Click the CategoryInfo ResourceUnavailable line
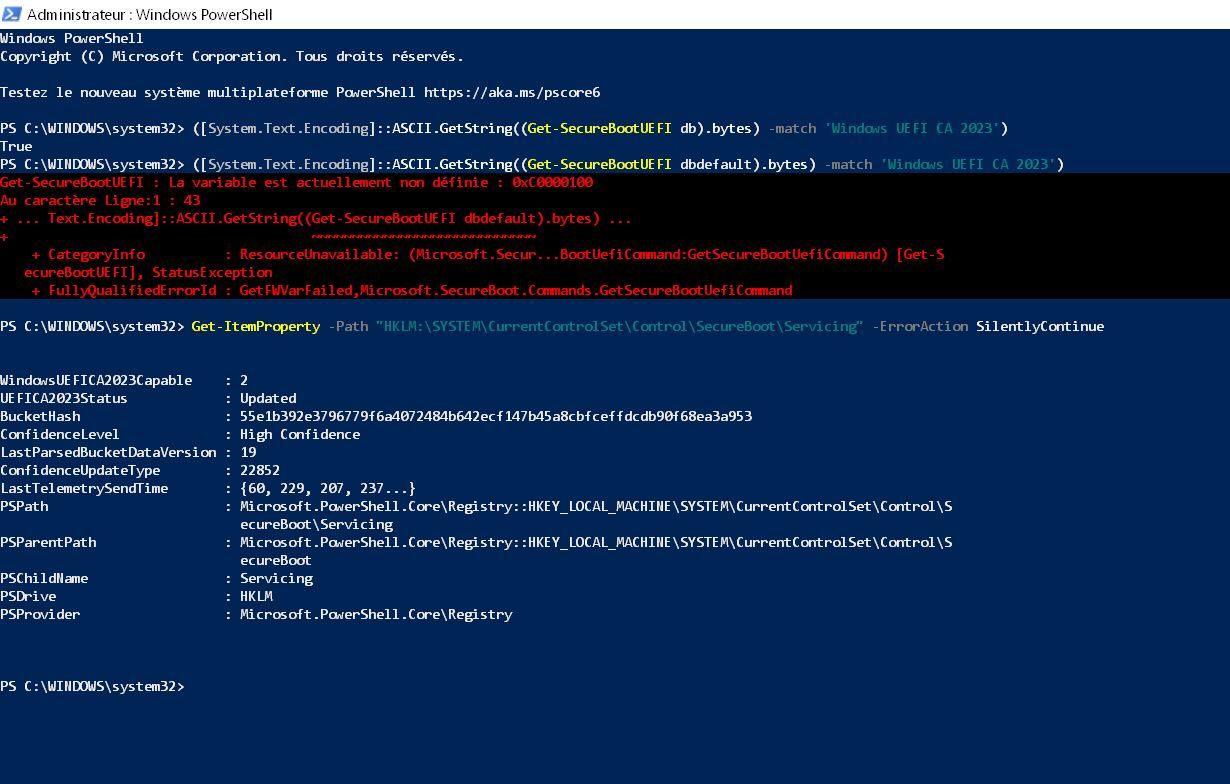The image size is (1230, 784). pyautogui.click(x=488, y=254)
